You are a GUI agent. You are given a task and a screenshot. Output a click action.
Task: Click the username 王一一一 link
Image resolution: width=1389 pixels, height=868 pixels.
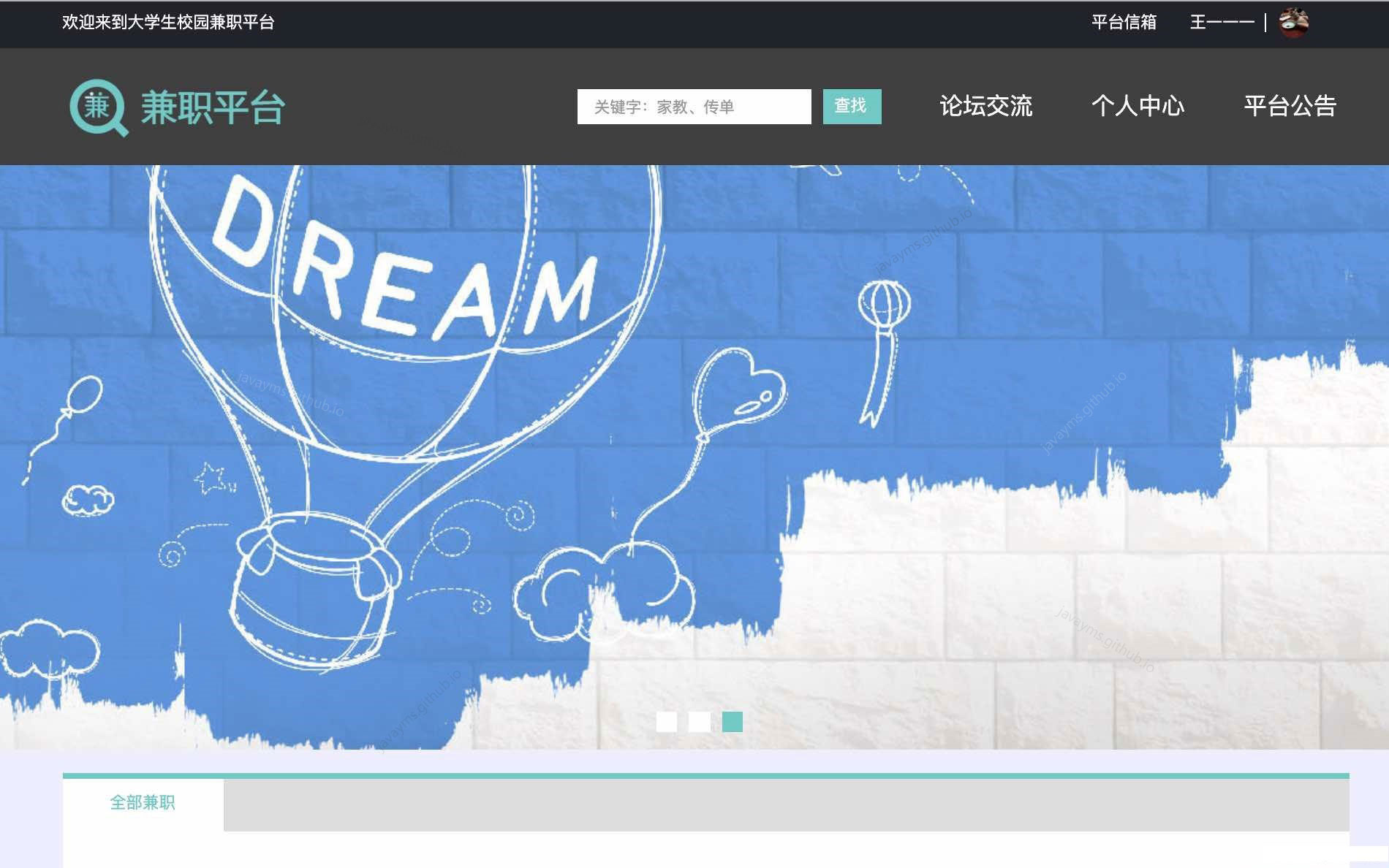point(1222,23)
